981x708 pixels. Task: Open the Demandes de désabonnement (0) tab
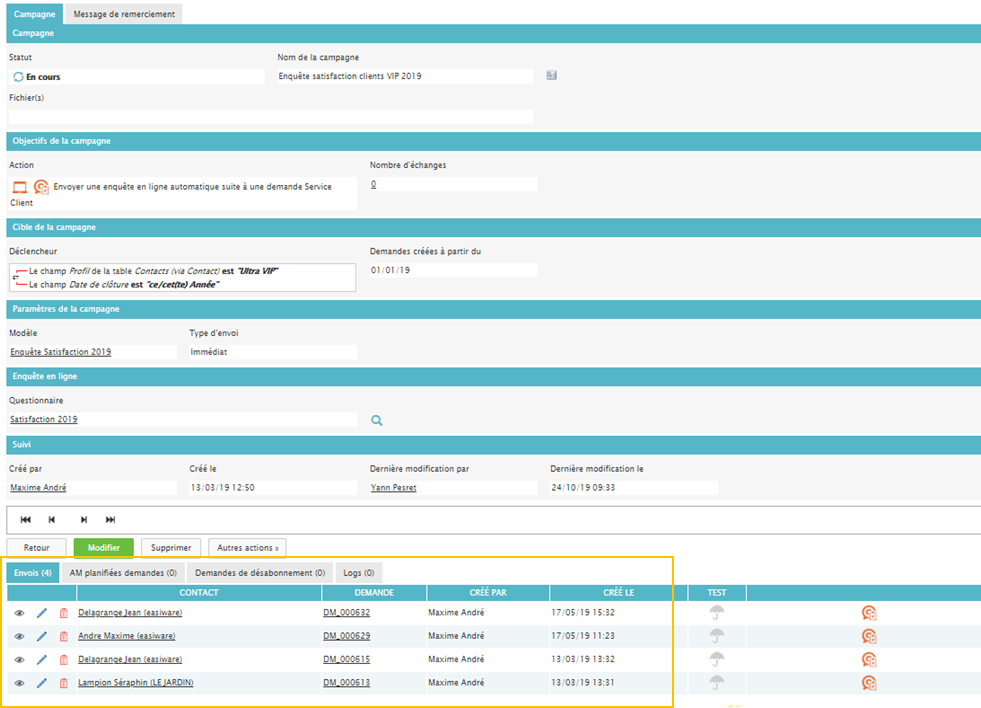pyautogui.click(x=260, y=573)
